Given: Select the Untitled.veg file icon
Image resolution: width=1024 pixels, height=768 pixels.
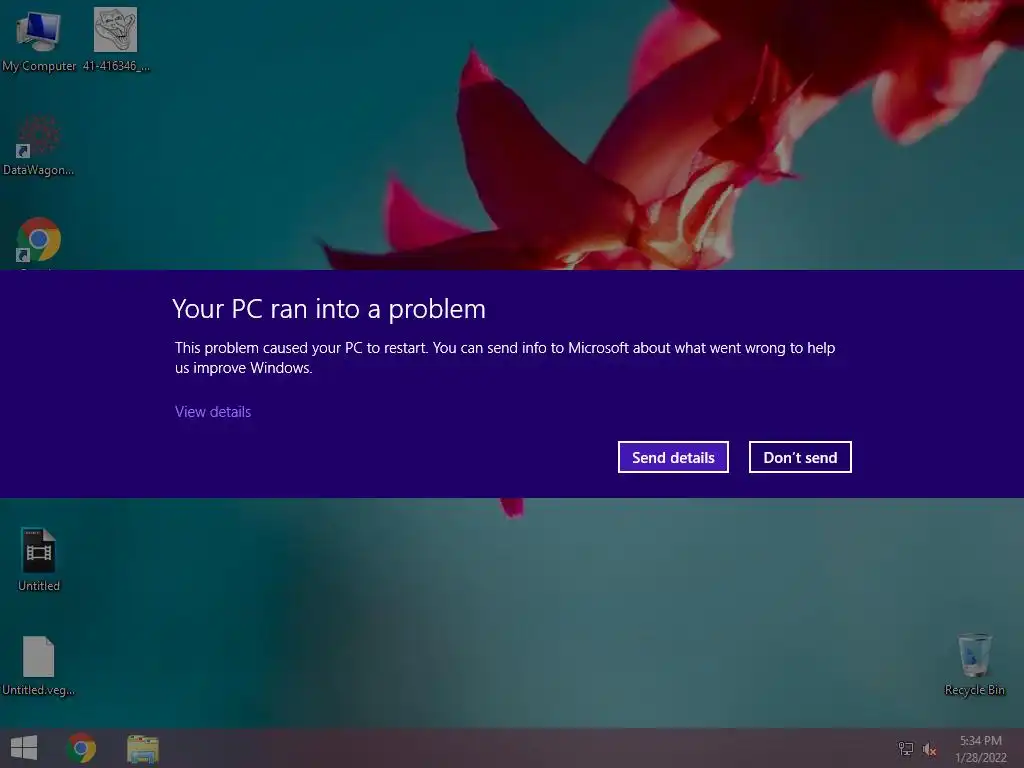Looking at the screenshot, I should click(39, 665).
